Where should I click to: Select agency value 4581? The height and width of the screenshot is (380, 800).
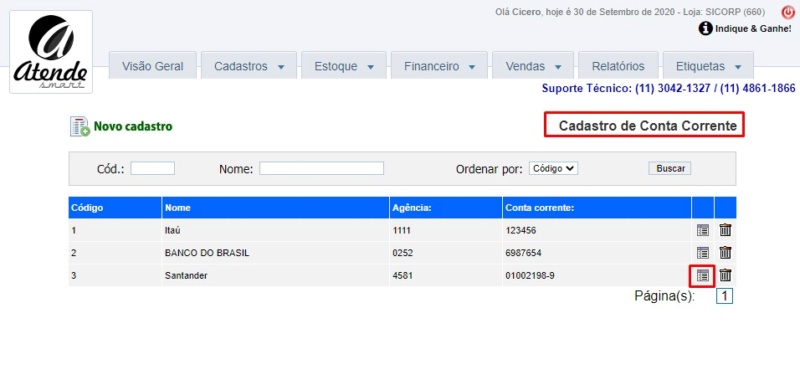pos(403,276)
